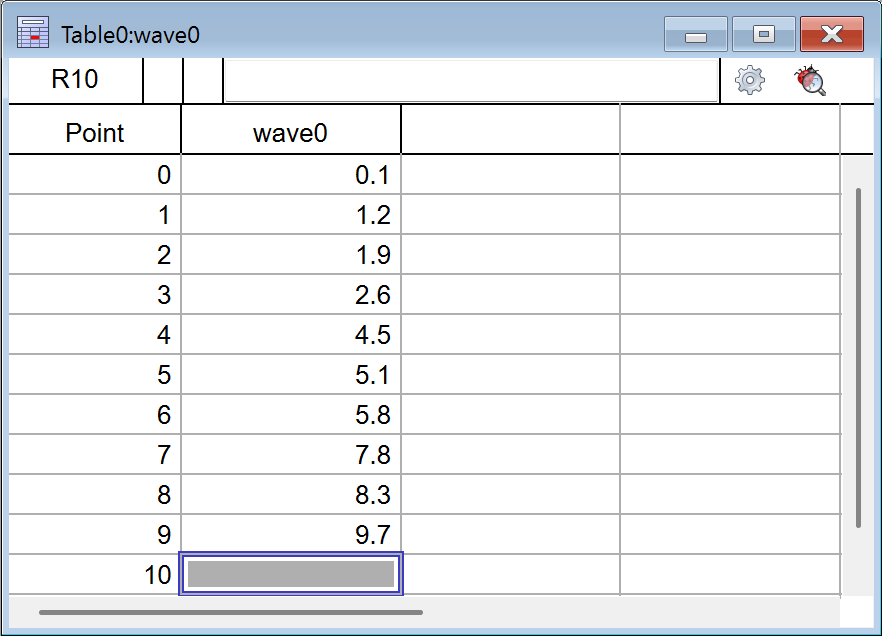Select the cell containing 0.1
This screenshot has width=882, height=636.
(x=290, y=176)
